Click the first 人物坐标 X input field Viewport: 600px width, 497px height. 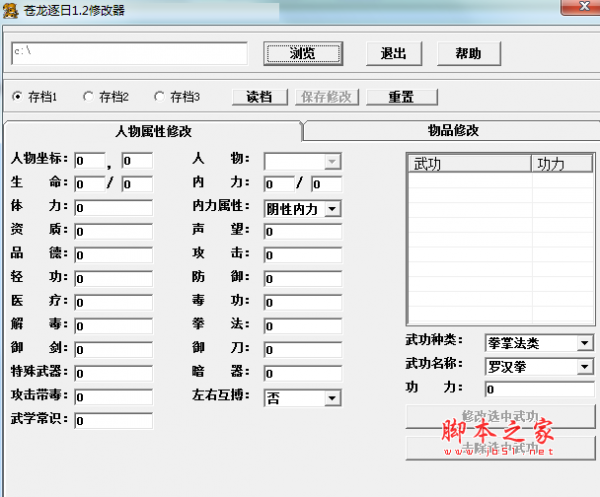pyautogui.click(x=90, y=161)
